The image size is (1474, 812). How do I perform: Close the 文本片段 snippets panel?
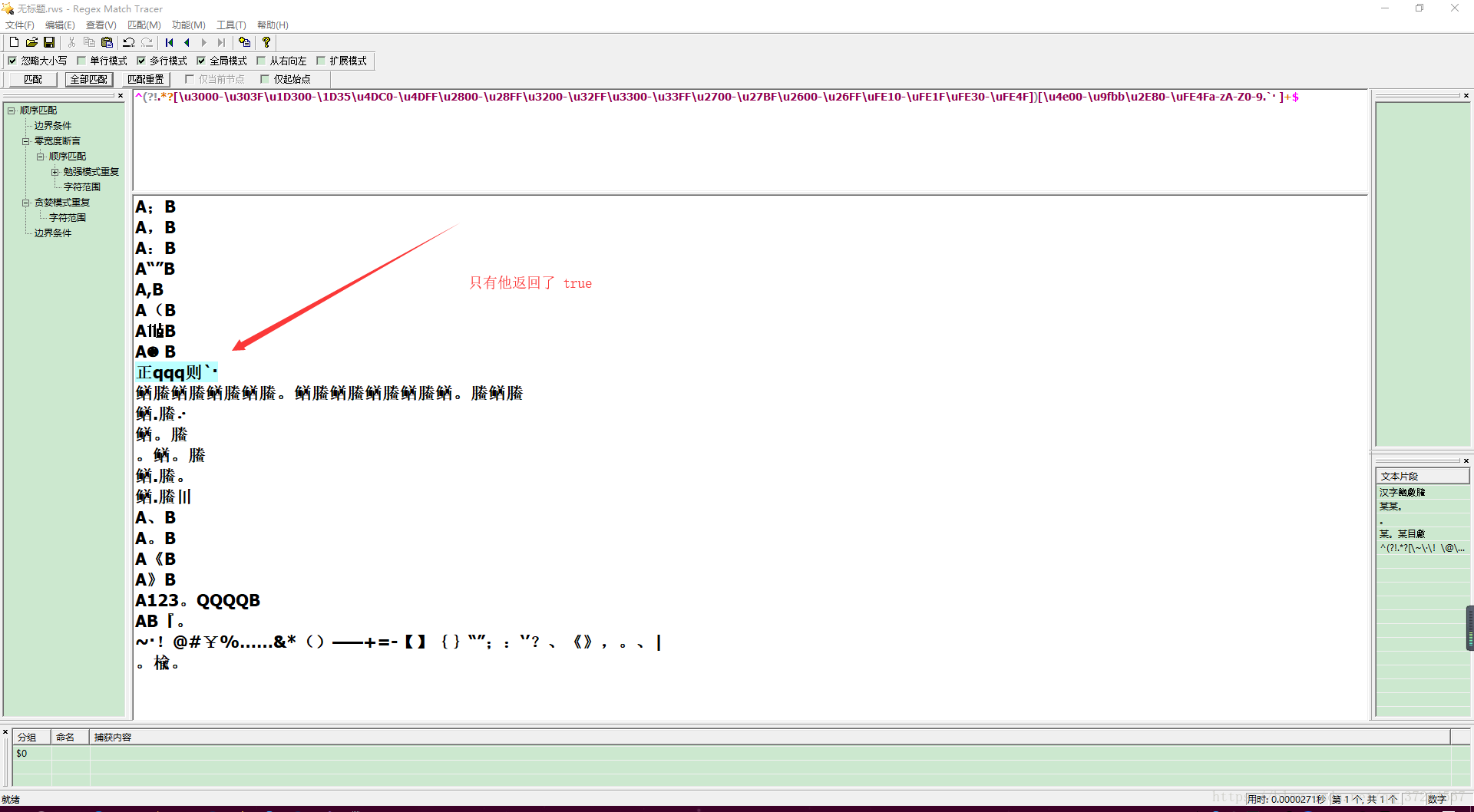coord(1466,460)
